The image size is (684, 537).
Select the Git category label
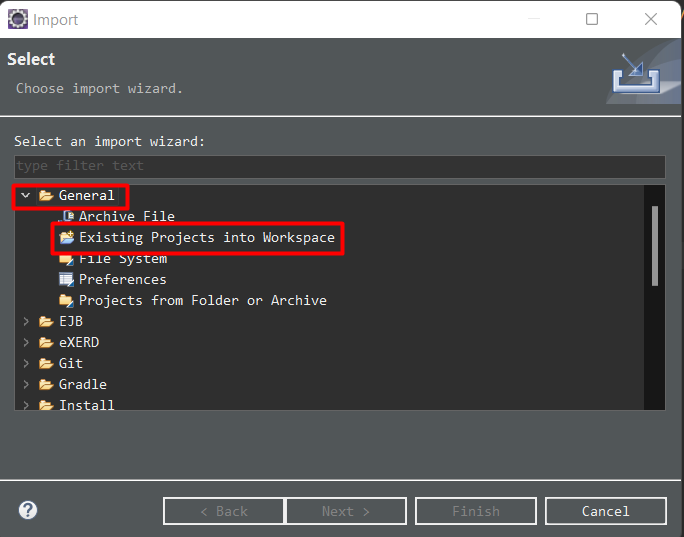pos(71,363)
